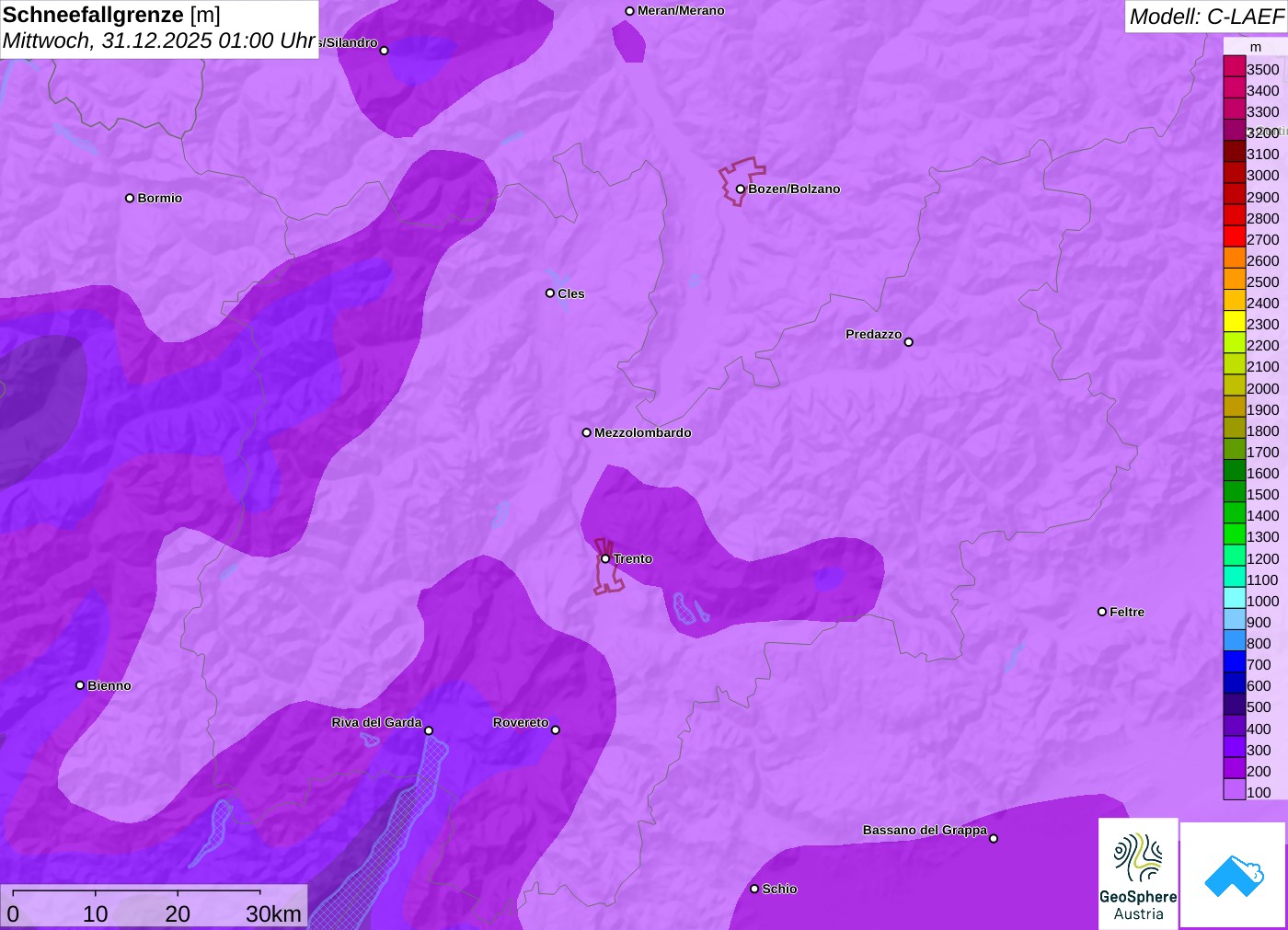Screen dimensions: 1288x930
Task: Select the 1500 m green legend swatch
Action: tap(1235, 491)
